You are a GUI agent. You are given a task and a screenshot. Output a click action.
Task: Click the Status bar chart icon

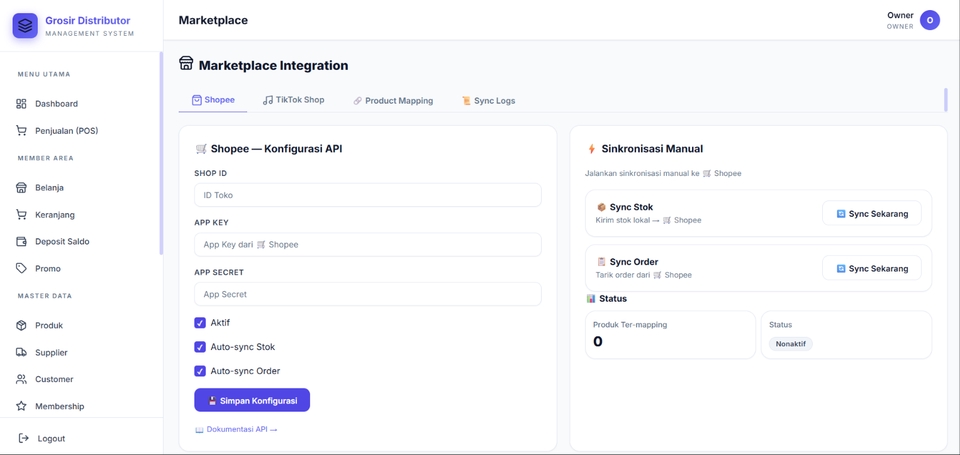(x=591, y=298)
